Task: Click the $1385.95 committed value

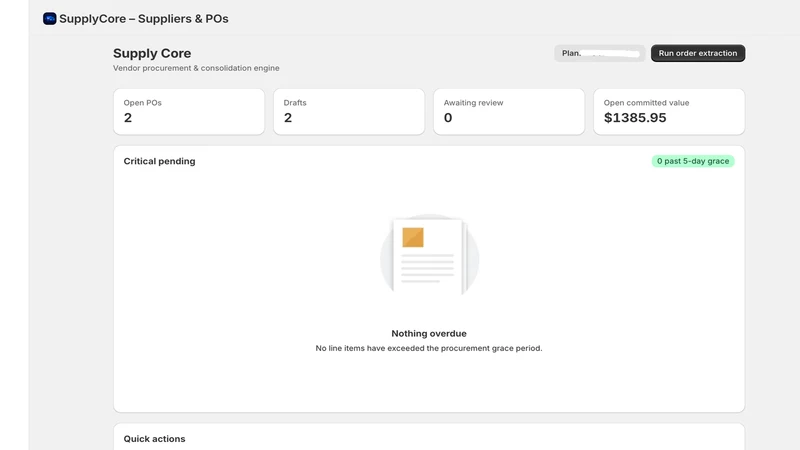Action: (635, 118)
